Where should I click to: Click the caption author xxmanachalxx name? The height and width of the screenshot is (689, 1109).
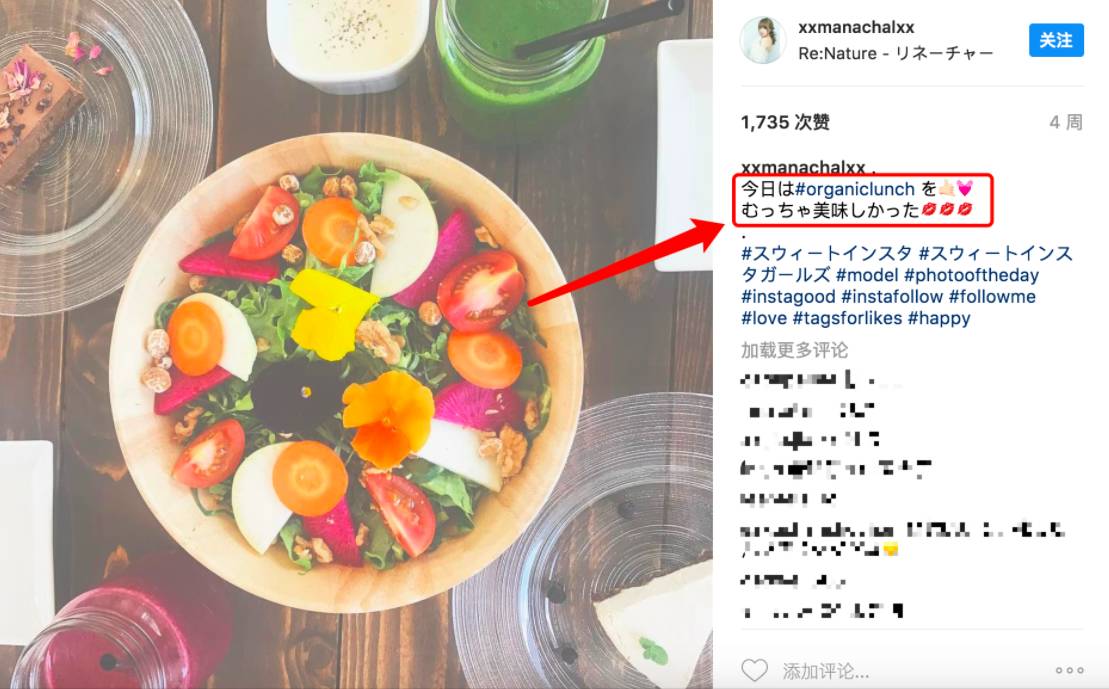pyautogui.click(x=803, y=168)
